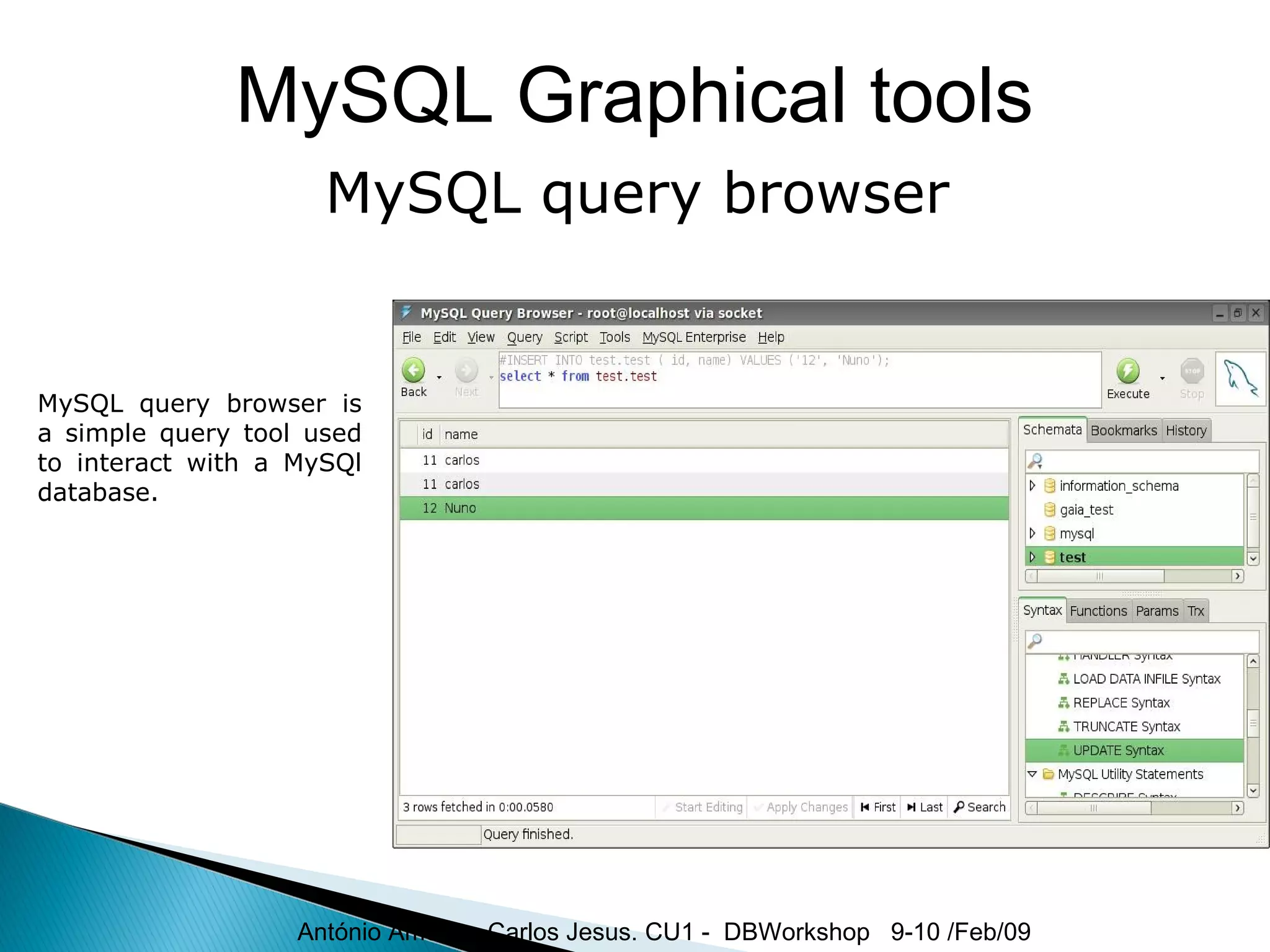
Task: Open the Help menu
Action: (x=771, y=337)
